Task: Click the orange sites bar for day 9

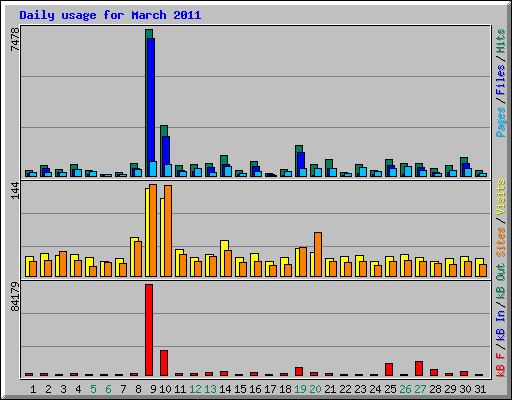Action: click(153, 230)
